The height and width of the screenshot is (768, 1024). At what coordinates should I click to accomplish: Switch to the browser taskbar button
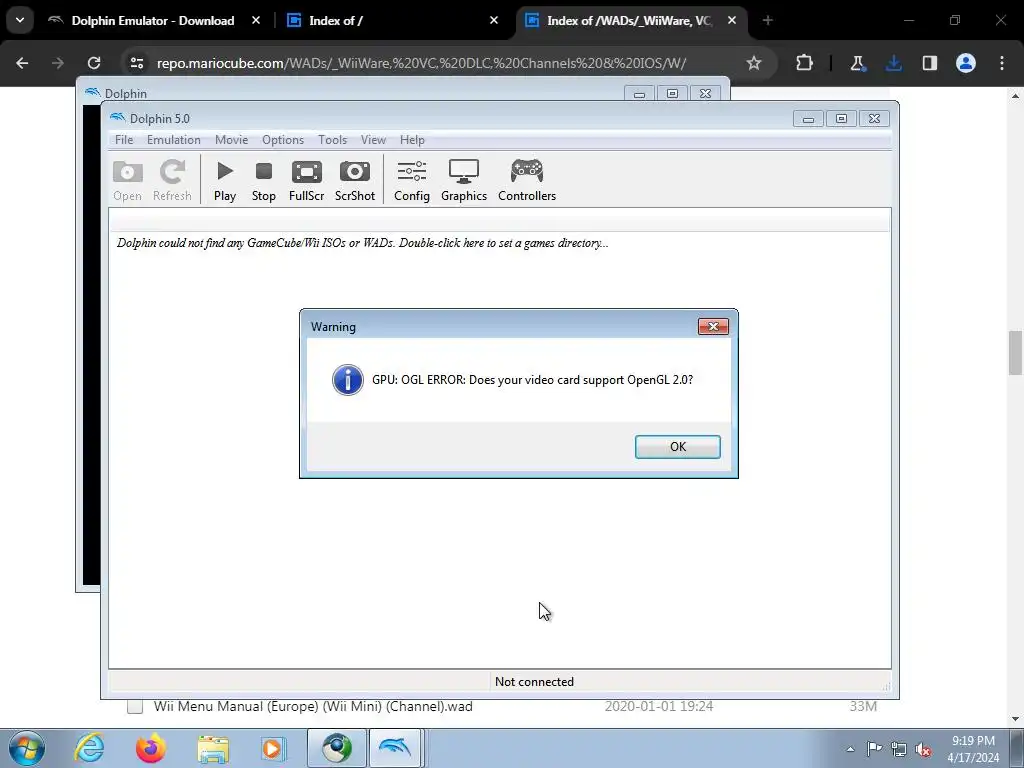click(x=337, y=748)
